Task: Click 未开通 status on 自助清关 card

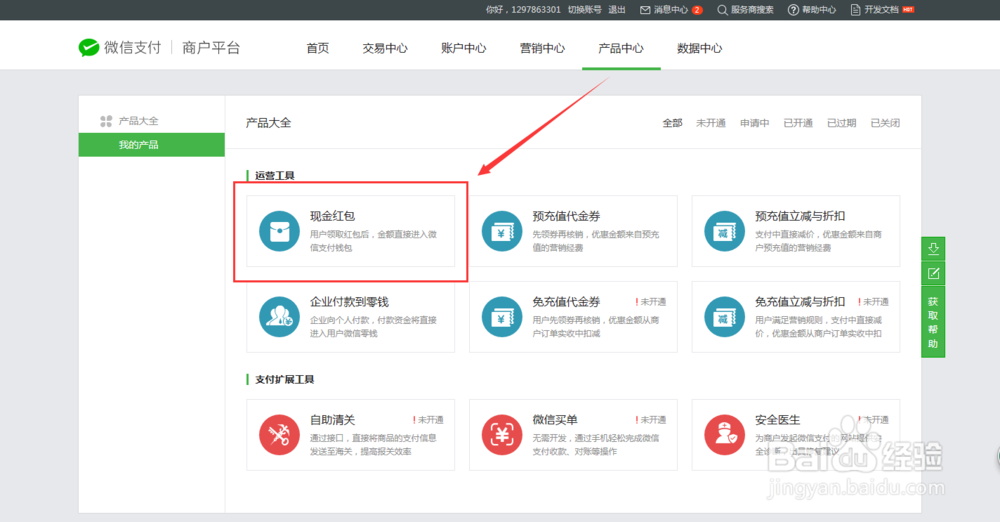Action: [430, 420]
